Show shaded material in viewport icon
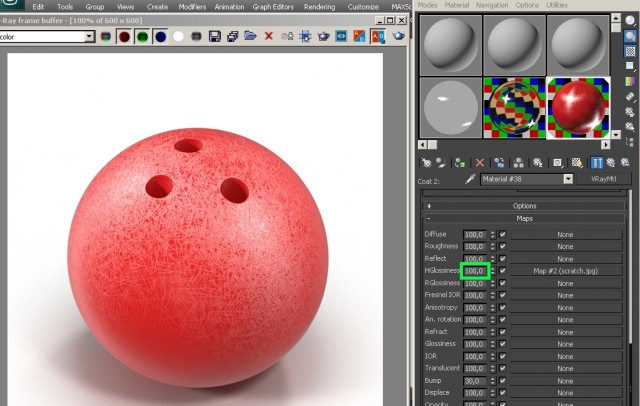Image resolution: width=640 pixels, height=406 pixels. tap(577, 163)
